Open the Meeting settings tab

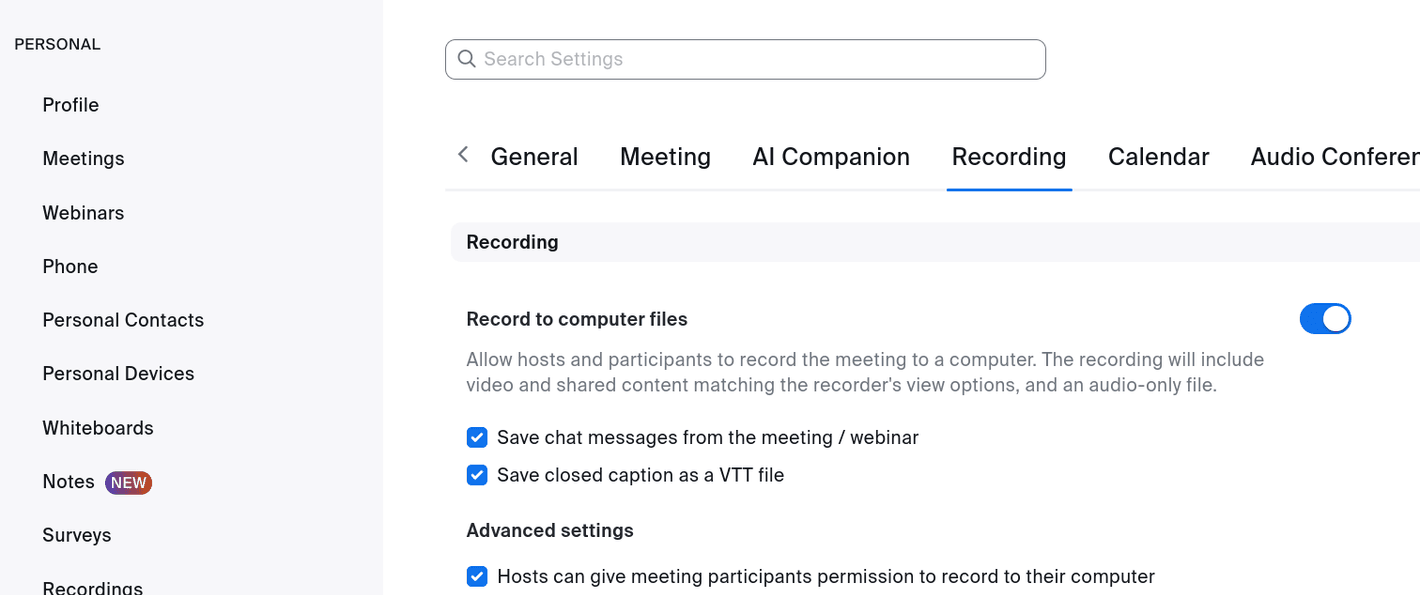pyautogui.click(x=665, y=157)
